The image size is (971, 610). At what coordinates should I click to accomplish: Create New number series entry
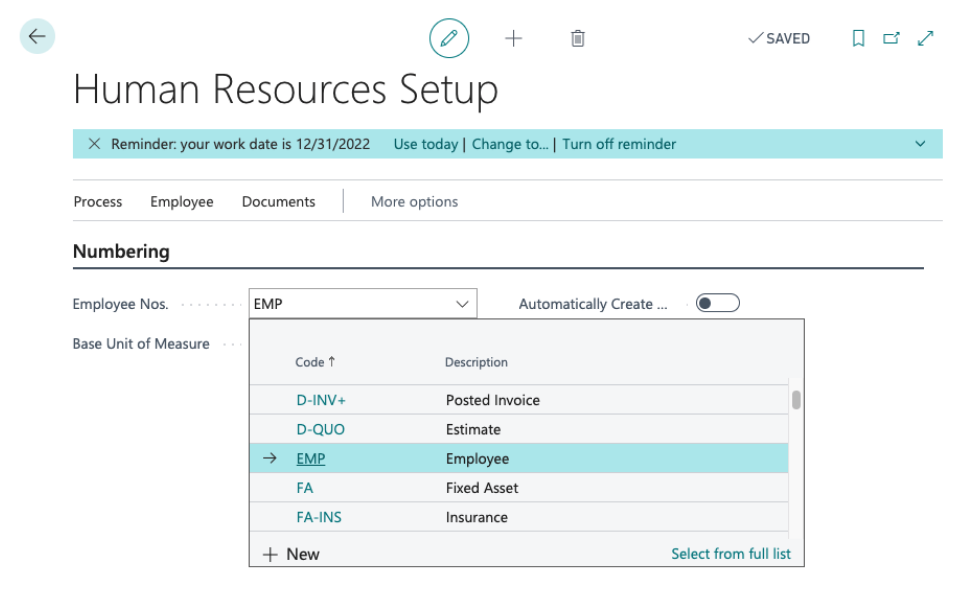click(291, 554)
